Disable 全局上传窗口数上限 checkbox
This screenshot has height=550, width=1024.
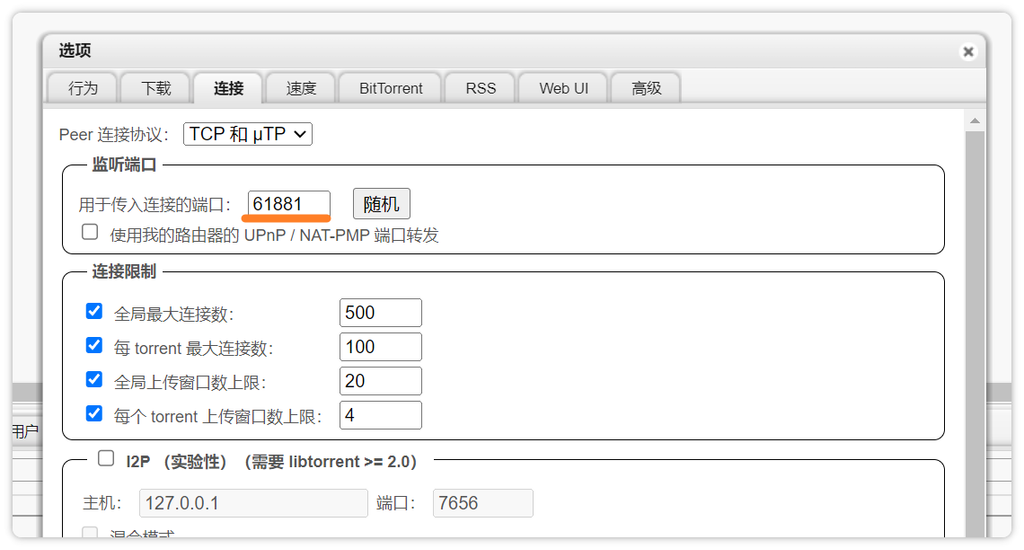(94, 379)
